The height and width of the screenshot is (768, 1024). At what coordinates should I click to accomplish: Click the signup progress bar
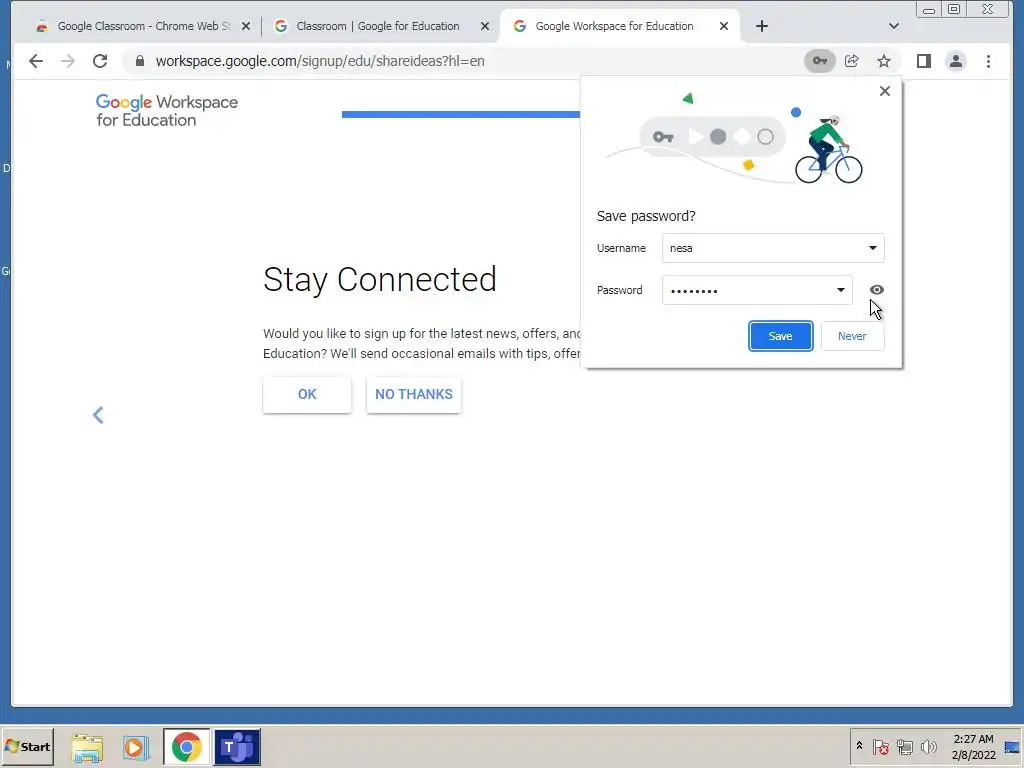point(460,114)
